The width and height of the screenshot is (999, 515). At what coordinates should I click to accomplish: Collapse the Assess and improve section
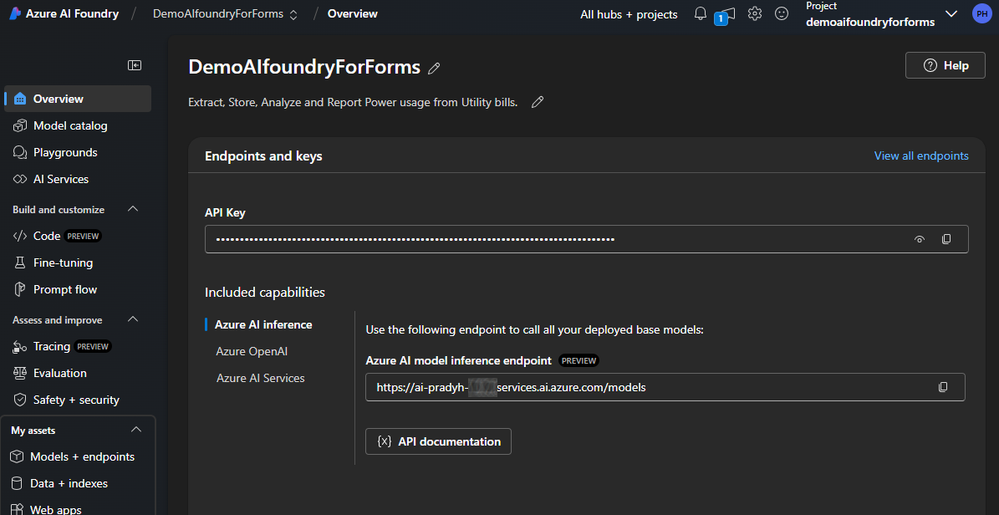133,319
